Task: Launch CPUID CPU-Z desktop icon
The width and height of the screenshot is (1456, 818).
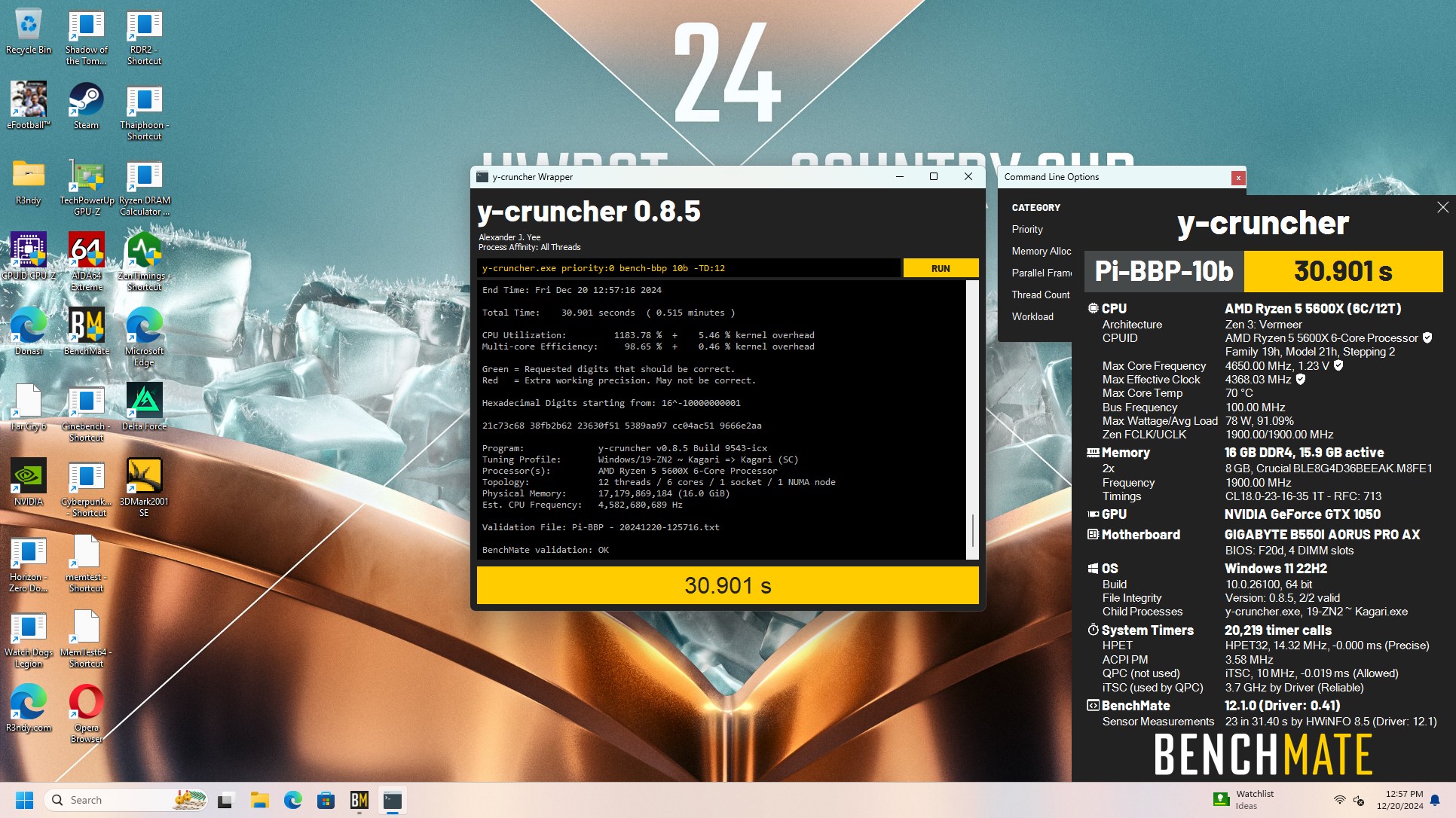Action: [x=29, y=256]
